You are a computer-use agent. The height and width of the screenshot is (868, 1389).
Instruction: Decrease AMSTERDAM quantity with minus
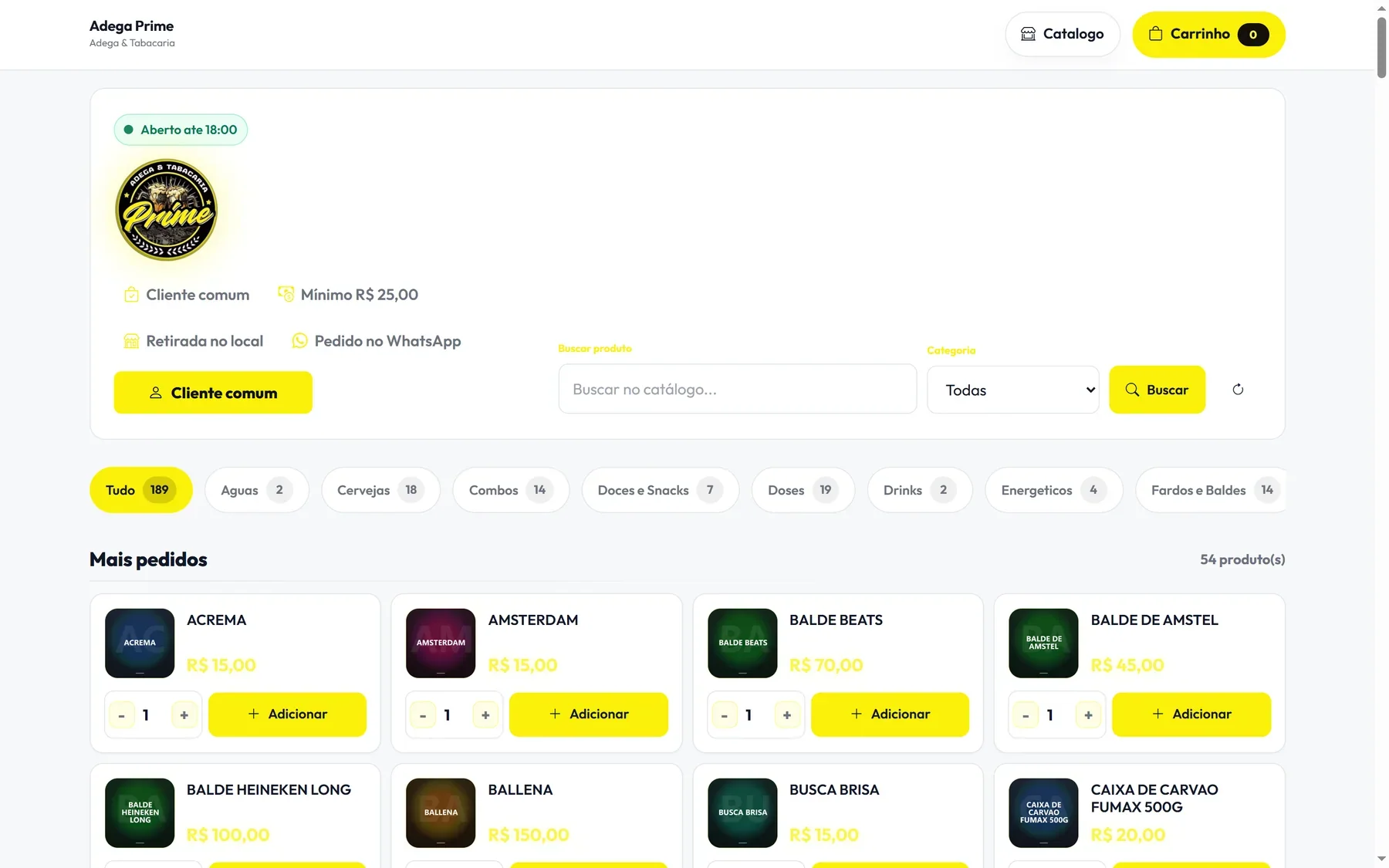click(423, 715)
